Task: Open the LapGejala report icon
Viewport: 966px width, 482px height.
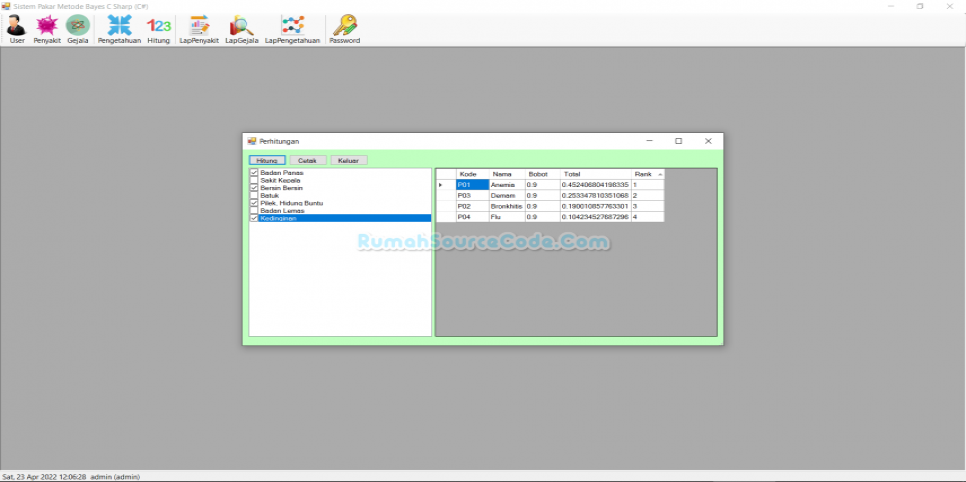Action: pos(242,30)
